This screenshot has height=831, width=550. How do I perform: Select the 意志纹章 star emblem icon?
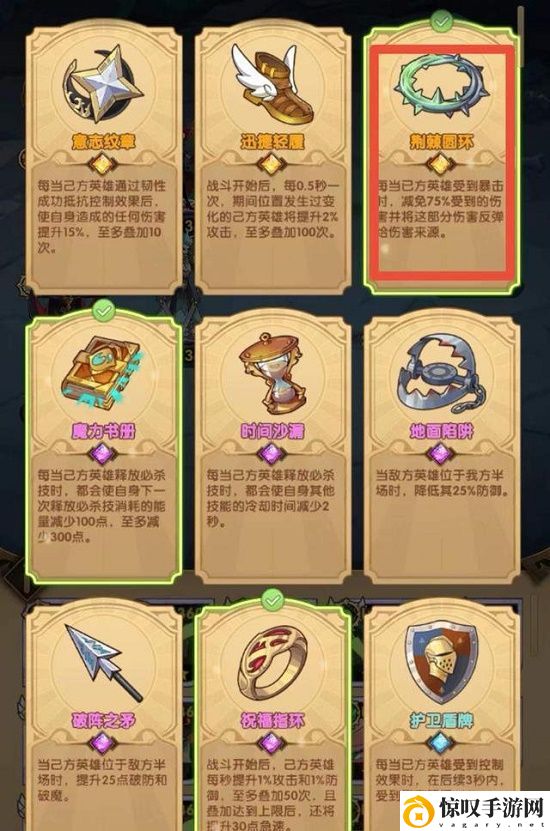pos(103,85)
